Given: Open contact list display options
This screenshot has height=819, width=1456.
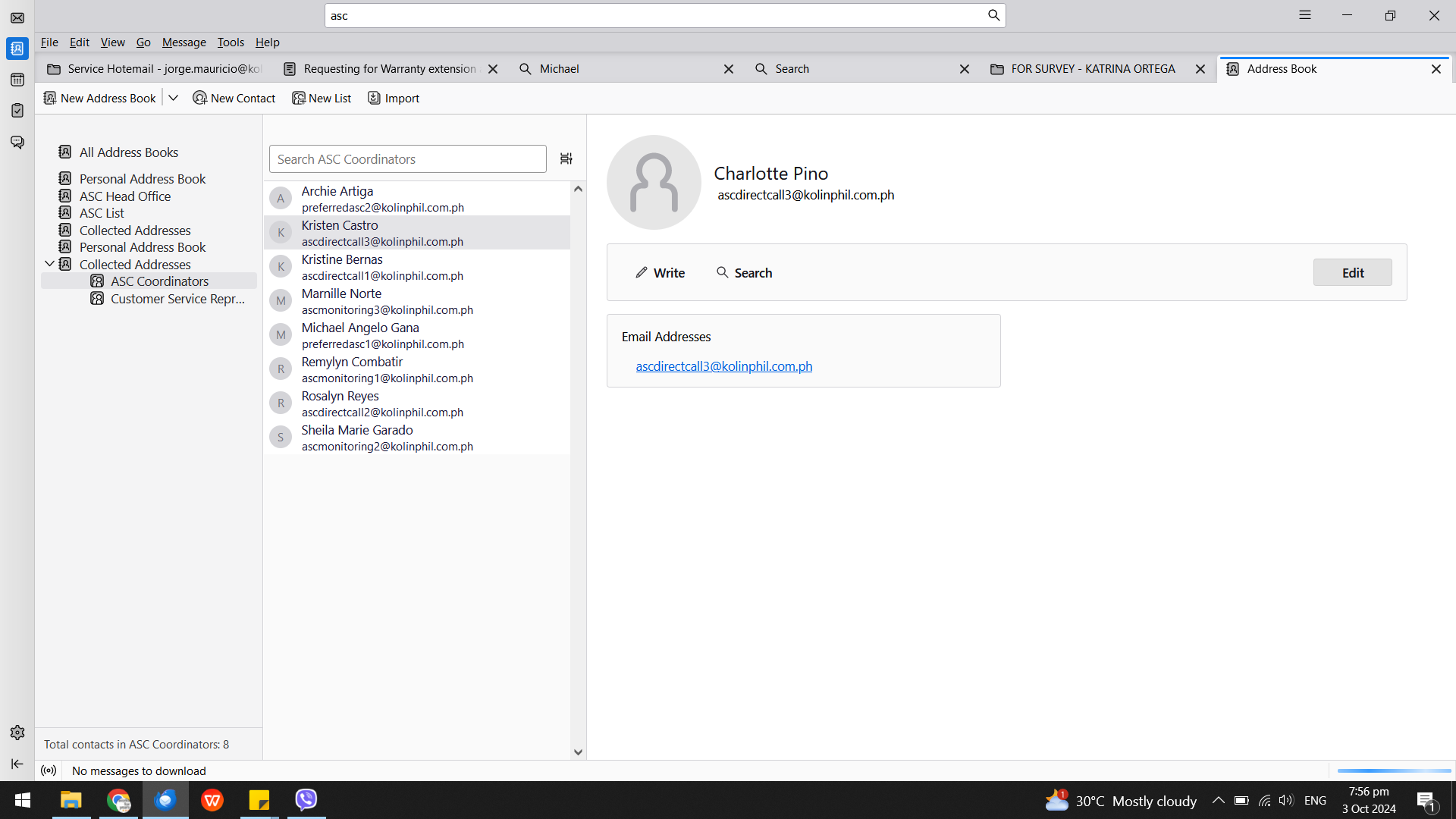Looking at the screenshot, I should click(566, 158).
